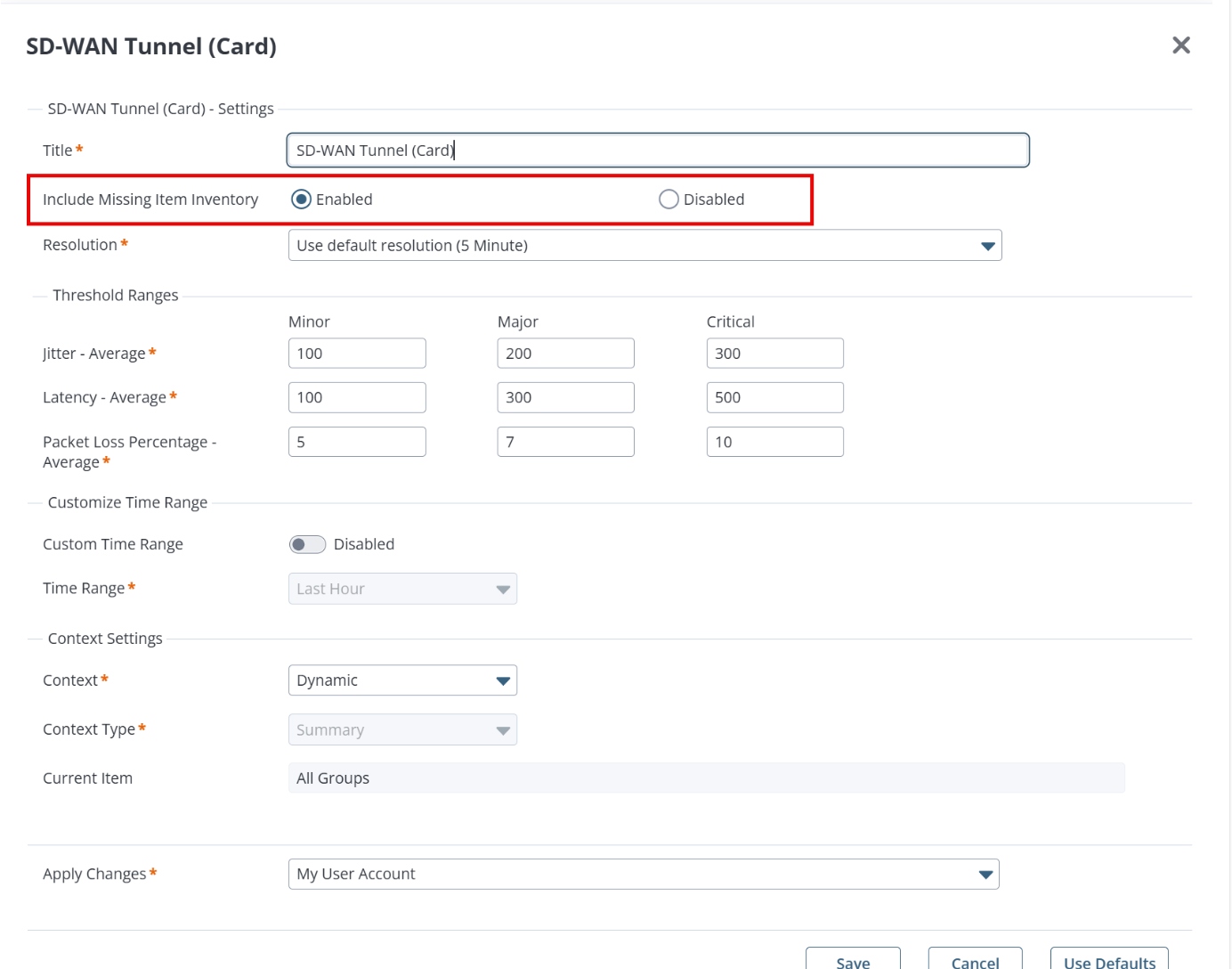Select the Disabled radio button
This screenshot has height=969, width=1232.
[669, 199]
